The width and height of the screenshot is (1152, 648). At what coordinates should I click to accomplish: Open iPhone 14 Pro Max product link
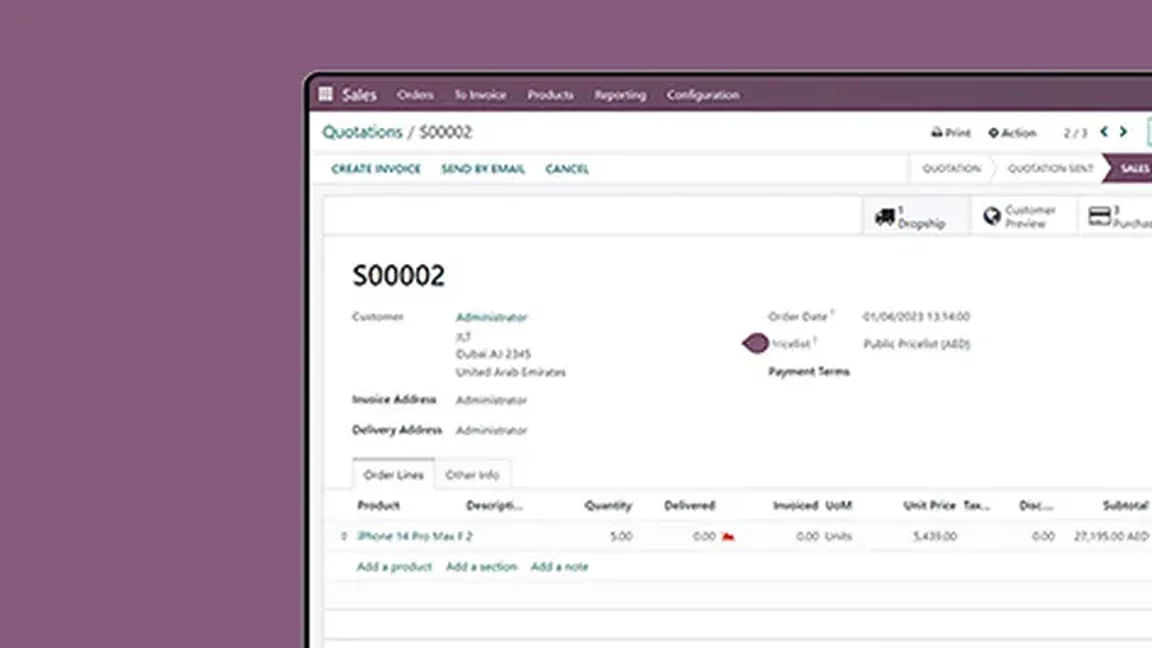tap(415, 536)
